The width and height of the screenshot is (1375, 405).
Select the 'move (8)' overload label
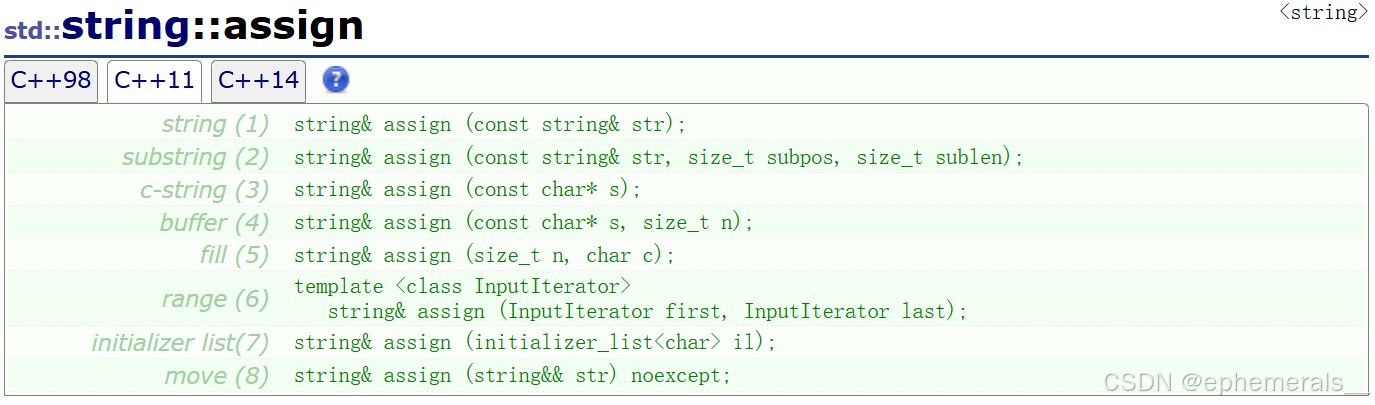216,376
